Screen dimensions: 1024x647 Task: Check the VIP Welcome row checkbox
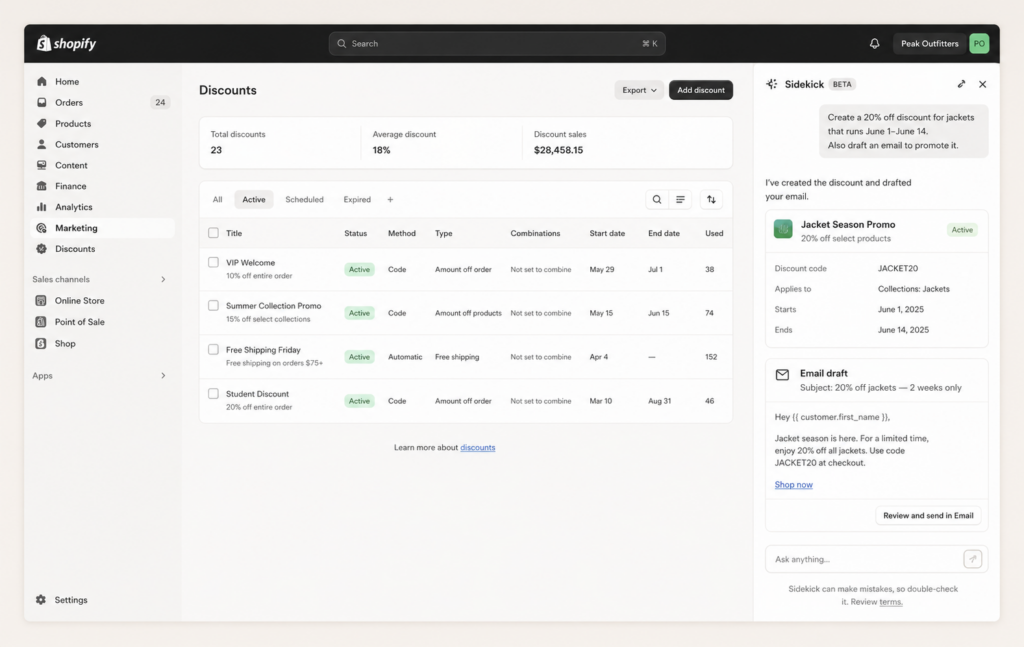214,262
